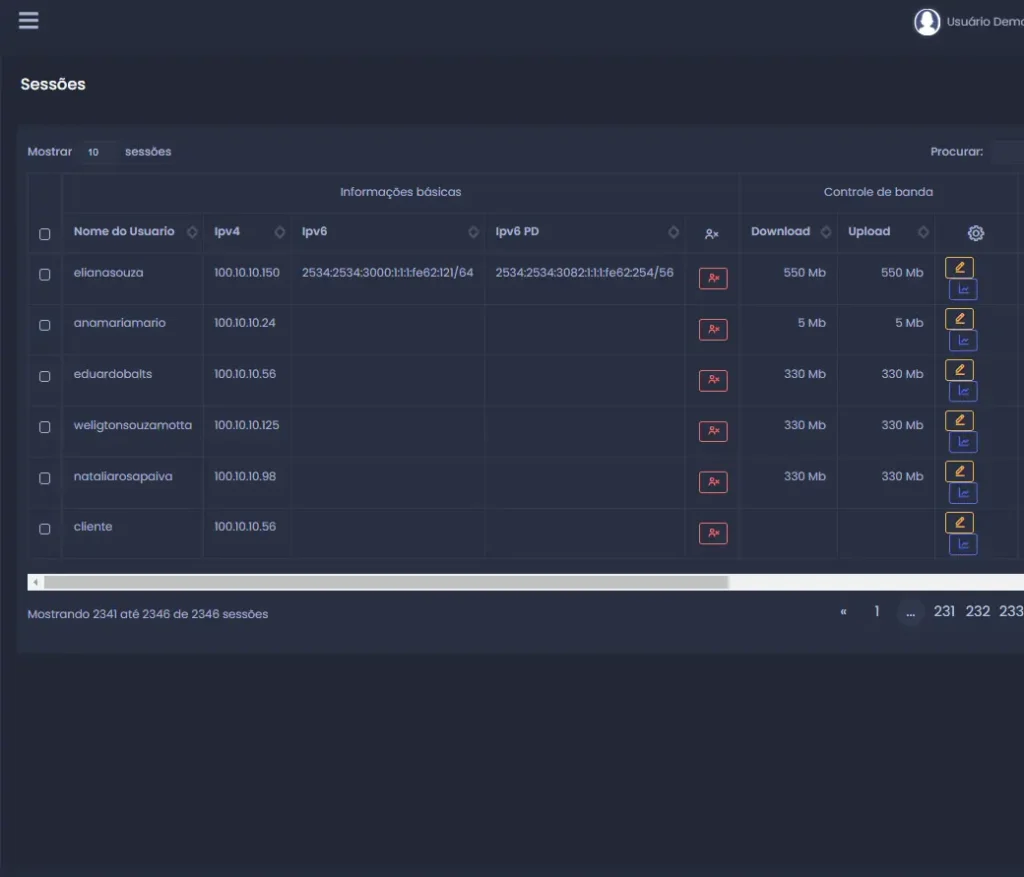Viewport: 1024px width, 877px height.
Task: Click IPv4 address 100.10.10.24
Action: (x=245, y=323)
